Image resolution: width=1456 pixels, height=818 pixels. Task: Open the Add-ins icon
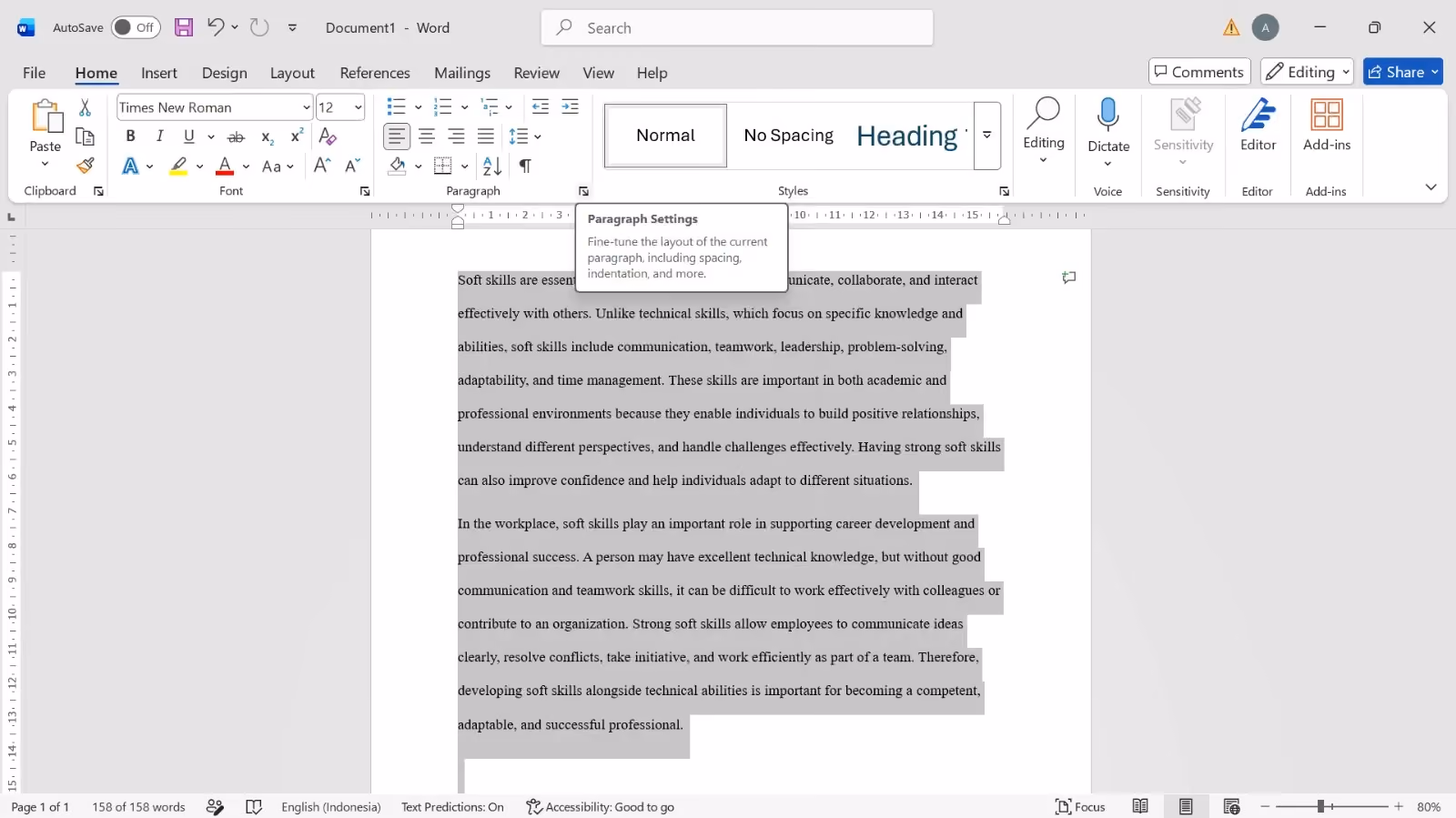tap(1327, 126)
